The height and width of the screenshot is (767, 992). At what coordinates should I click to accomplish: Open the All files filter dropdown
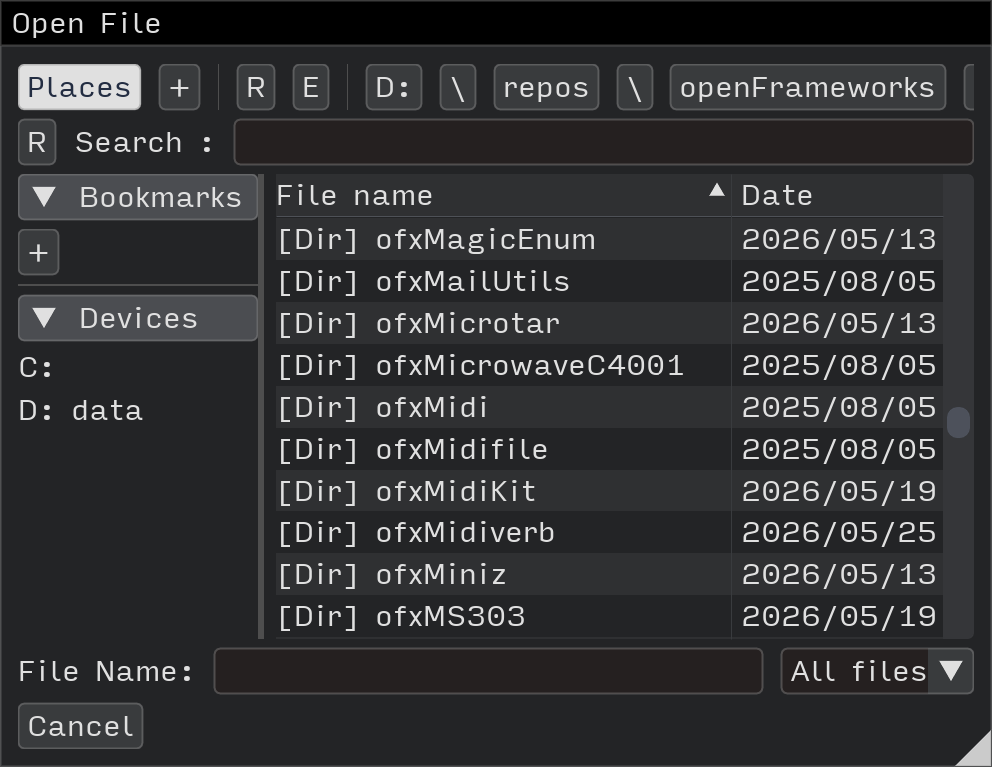[877, 671]
